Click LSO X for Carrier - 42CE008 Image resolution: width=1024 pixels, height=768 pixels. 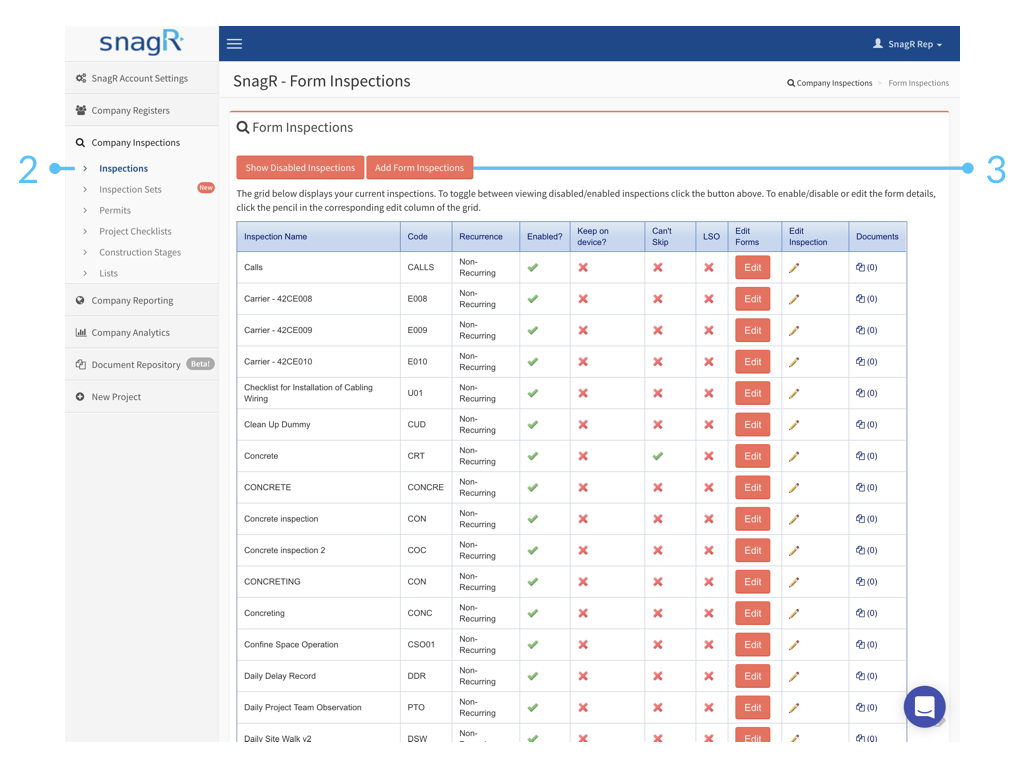pyautogui.click(x=709, y=298)
